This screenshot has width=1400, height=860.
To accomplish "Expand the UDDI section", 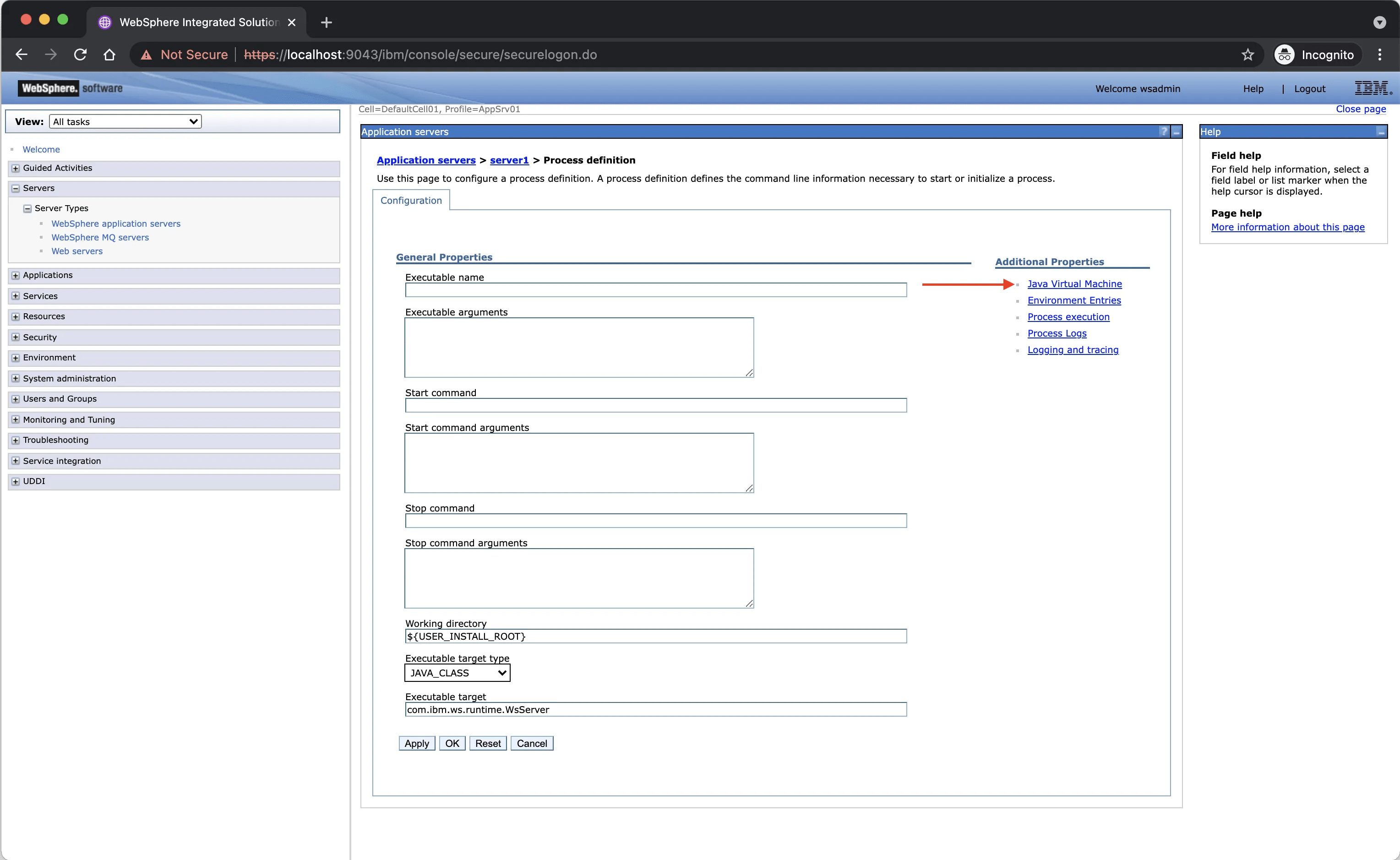I will coord(16,482).
